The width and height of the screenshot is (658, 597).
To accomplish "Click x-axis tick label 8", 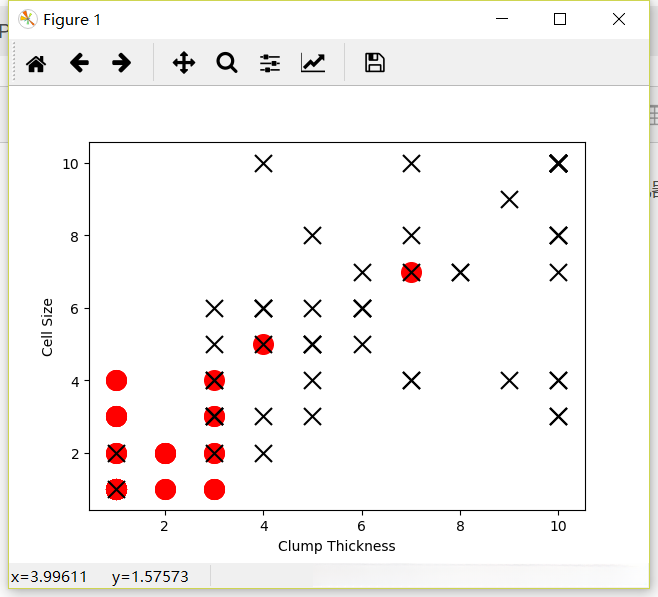I will coord(460,526).
